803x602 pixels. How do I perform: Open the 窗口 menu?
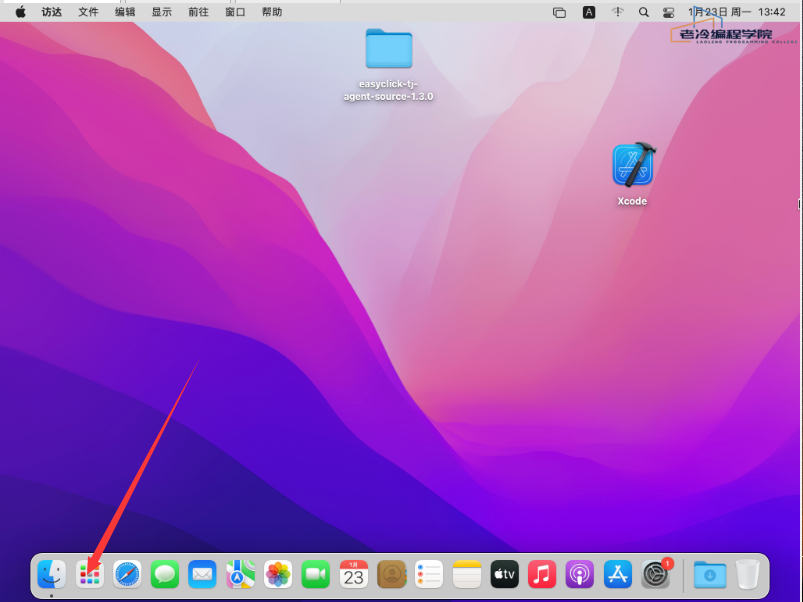[236, 12]
